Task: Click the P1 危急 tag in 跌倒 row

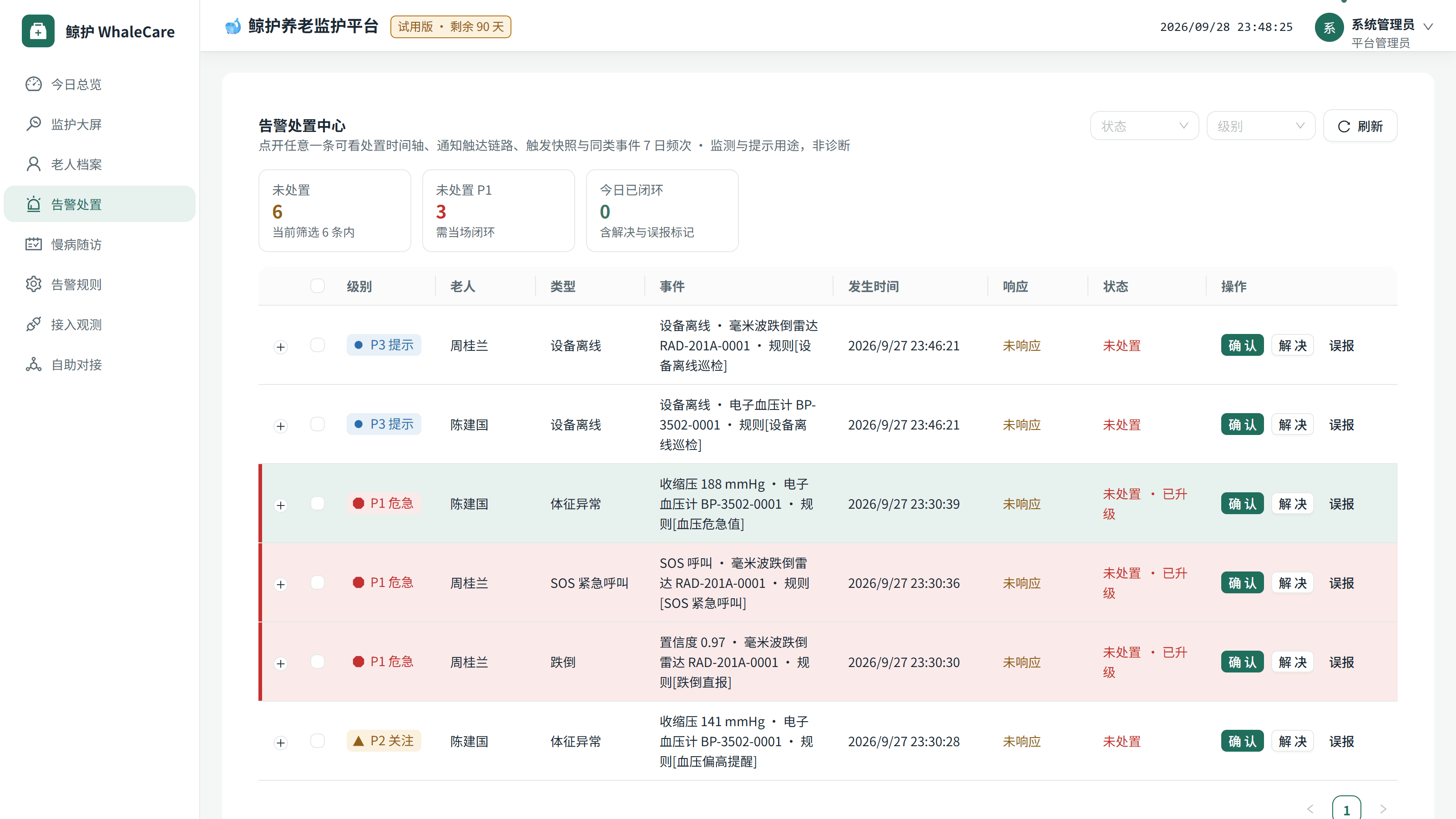Action: [384, 661]
